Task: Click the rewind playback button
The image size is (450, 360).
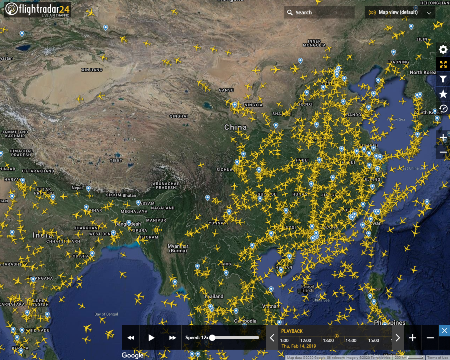Action: [x=131, y=338]
